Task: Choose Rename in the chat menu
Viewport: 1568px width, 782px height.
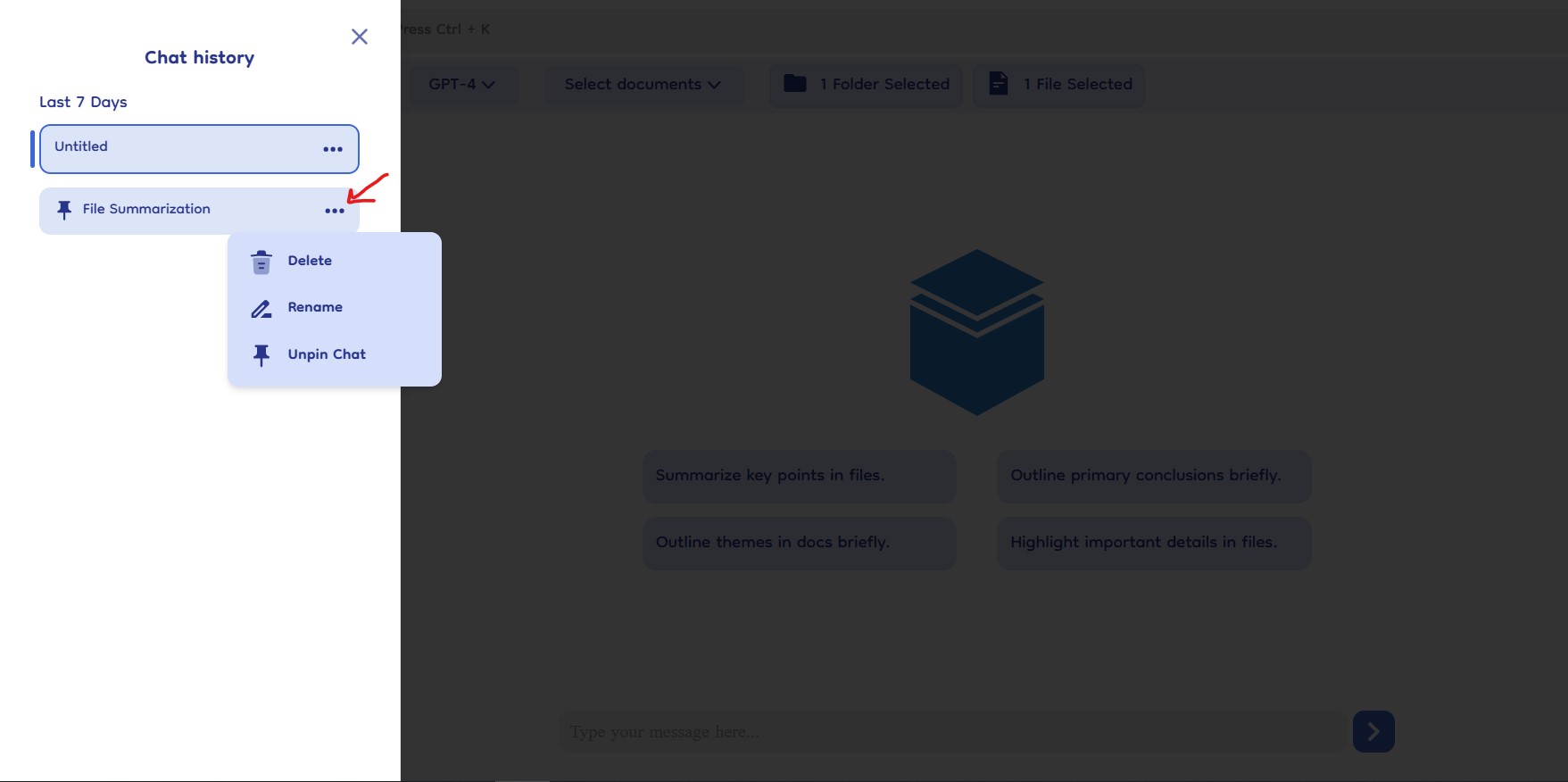Action: coord(315,307)
